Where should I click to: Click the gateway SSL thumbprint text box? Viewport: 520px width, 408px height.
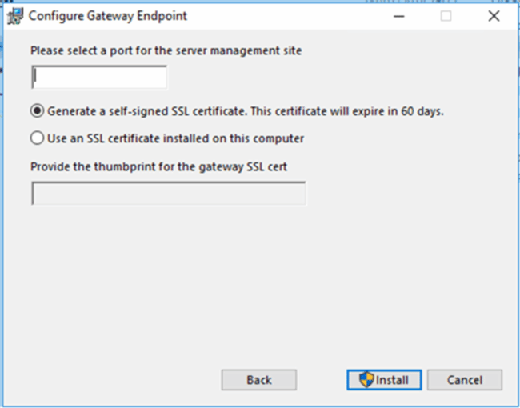tap(169, 193)
